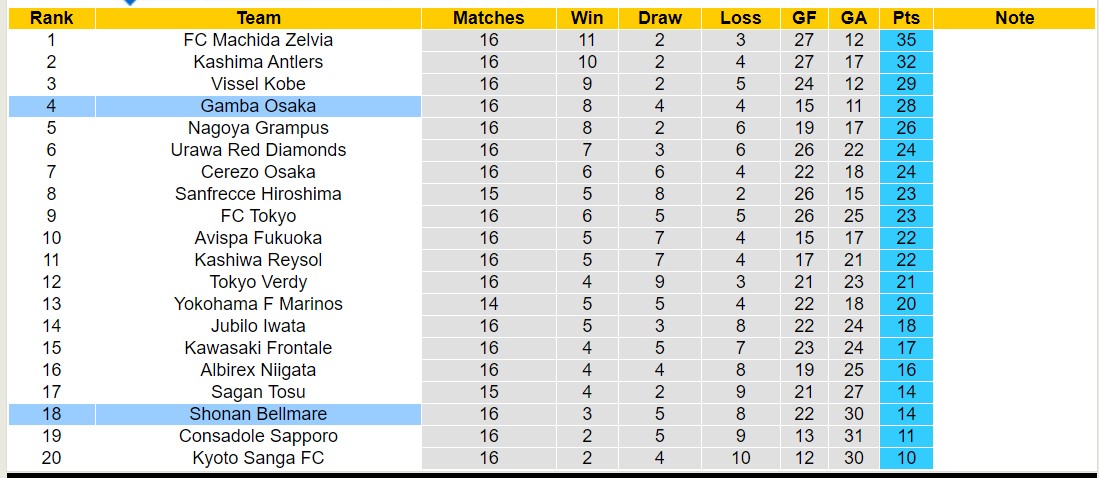This screenshot has height=478, width=1099.
Task: Click highlighted rank 4 cell
Action: pos(51,106)
